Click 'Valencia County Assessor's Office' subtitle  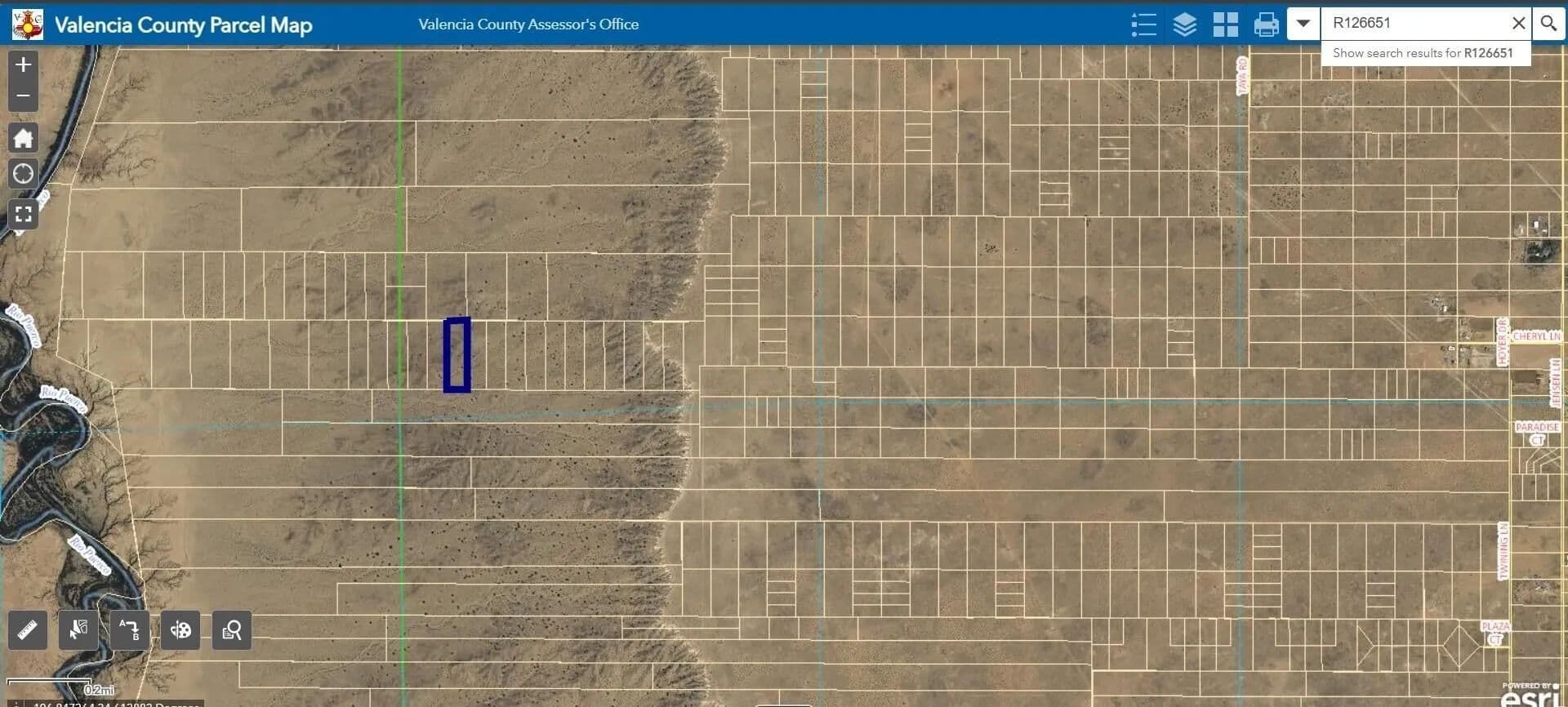click(x=528, y=24)
